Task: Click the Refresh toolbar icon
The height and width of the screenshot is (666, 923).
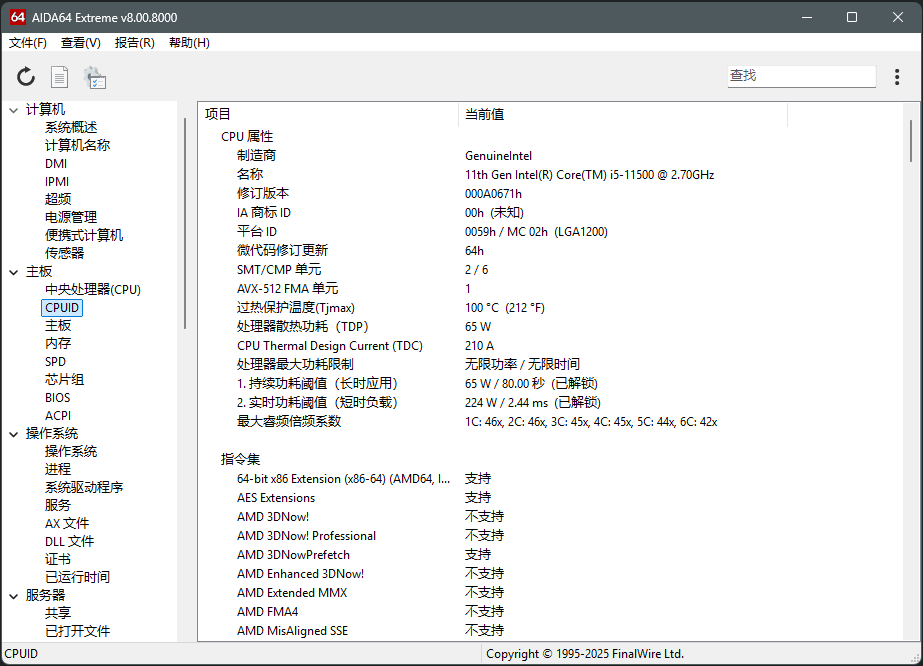Action: tap(26, 77)
